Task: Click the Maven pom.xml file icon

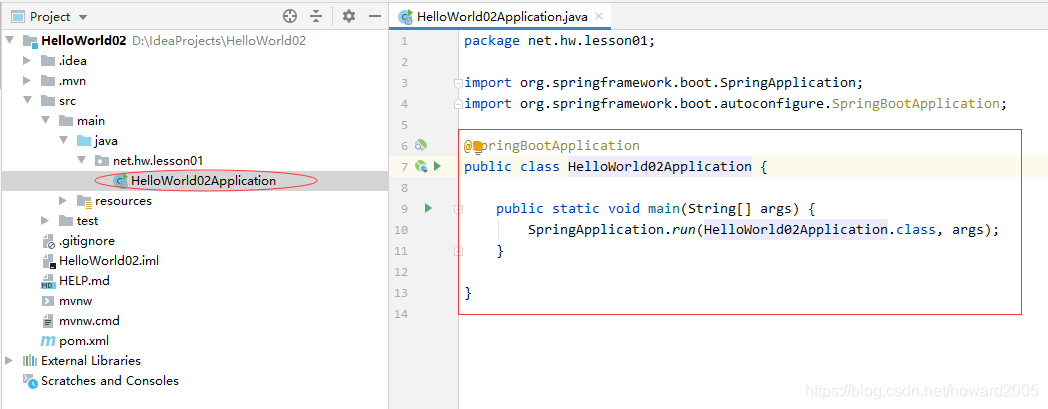Action: (48, 341)
